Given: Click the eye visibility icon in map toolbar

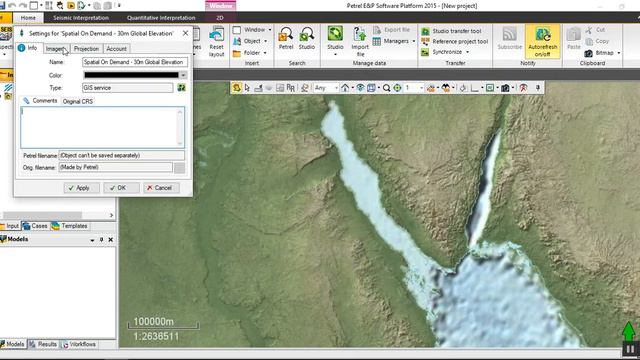Looking at the screenshot, I should point(360,88).
